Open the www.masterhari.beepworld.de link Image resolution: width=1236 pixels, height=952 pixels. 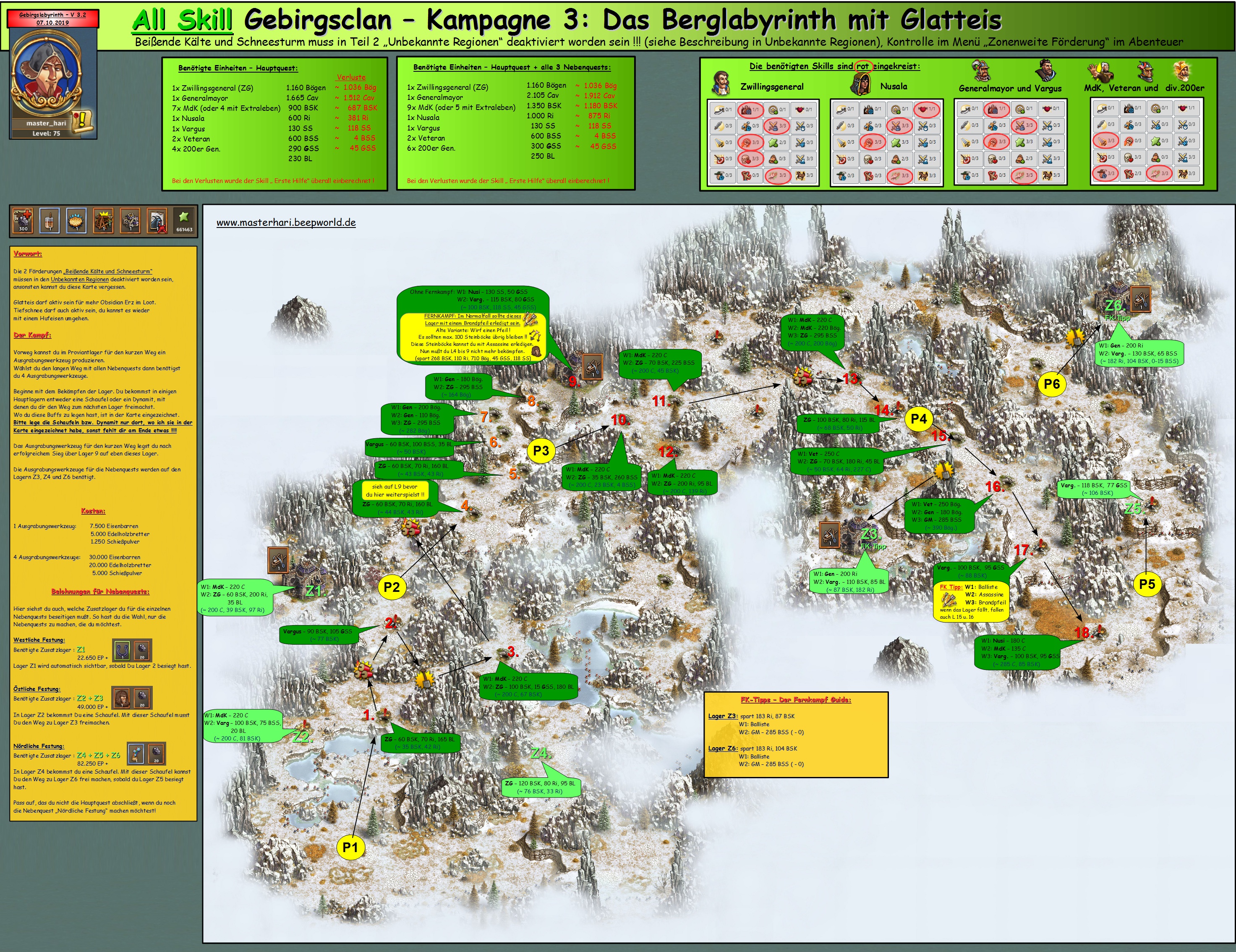click(286, 222)
